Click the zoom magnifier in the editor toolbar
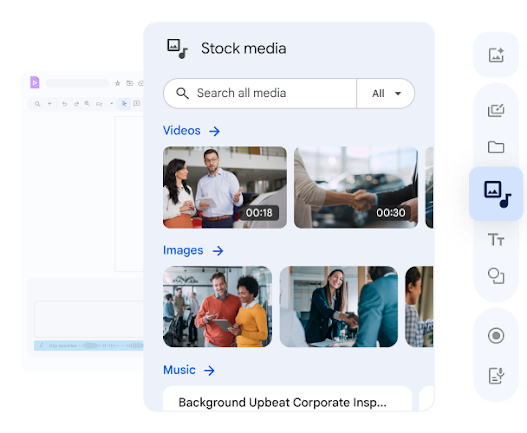Image resolution: width=527 pixels, height=433 pixels. [87, 104]
